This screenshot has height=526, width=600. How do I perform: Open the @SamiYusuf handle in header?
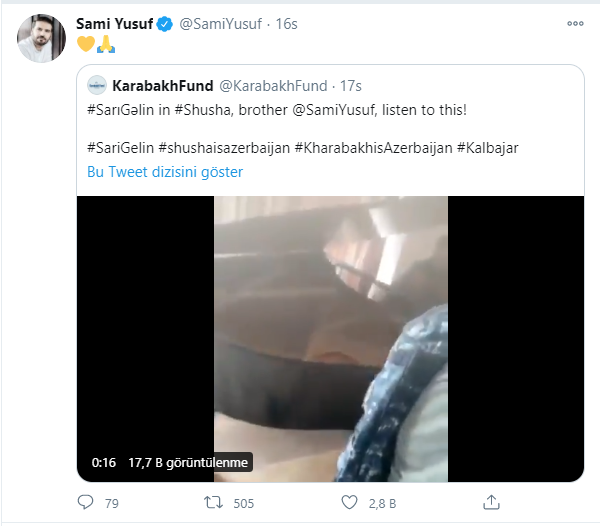pos(220,24)
